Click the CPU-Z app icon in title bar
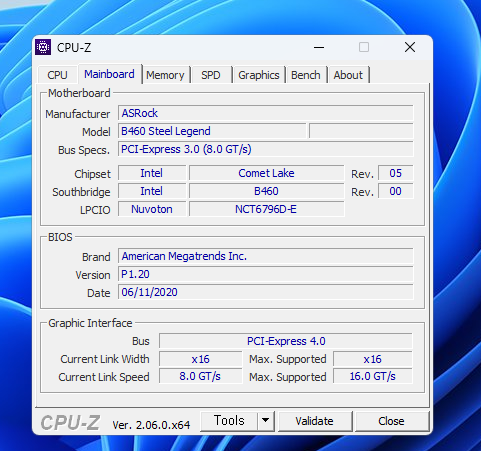The height and width of the screenshot is (451, 481). [43, 47]
